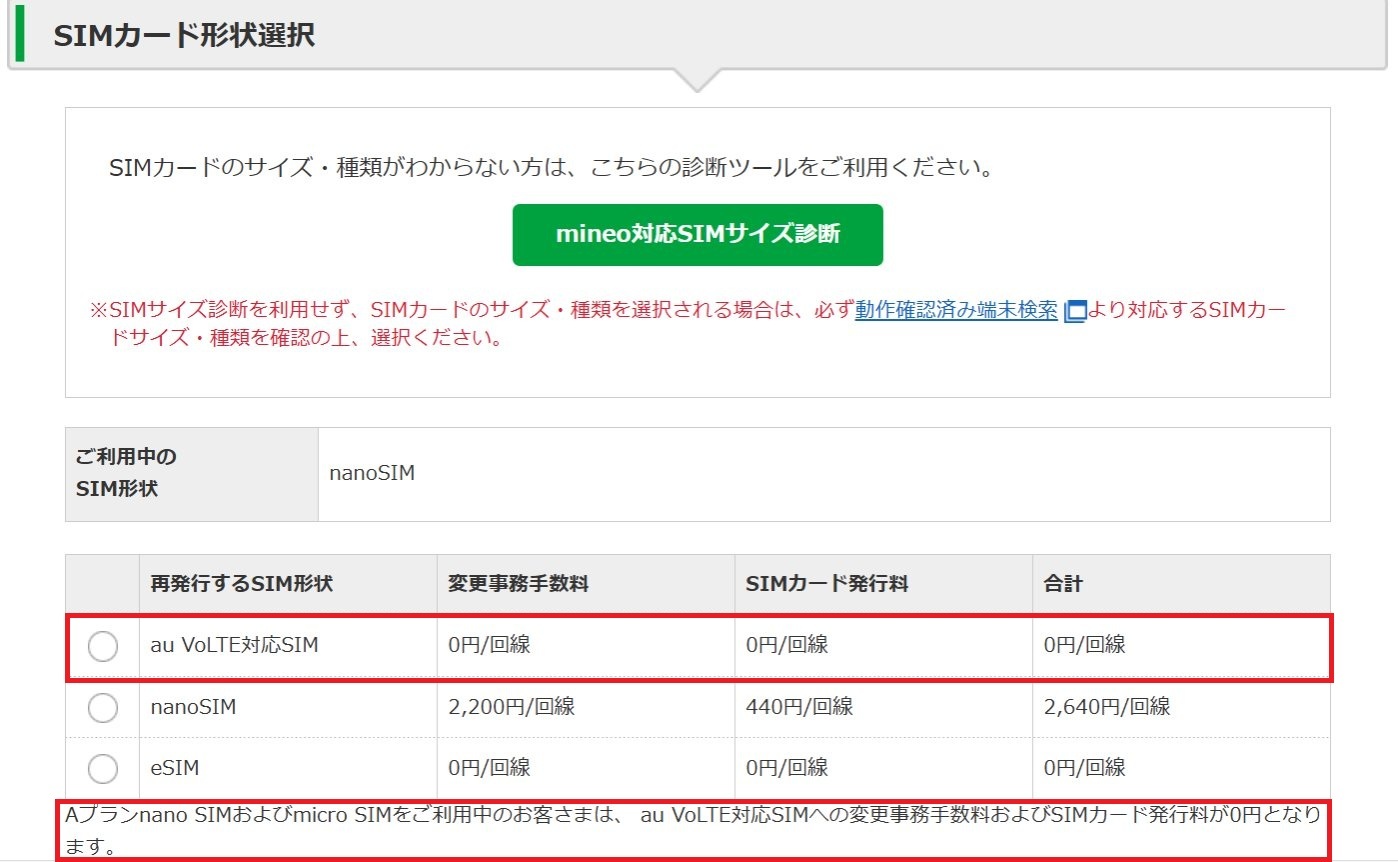
Task: Select the au VoLTE対応SIM radio button
Action: tap(103, 646)
